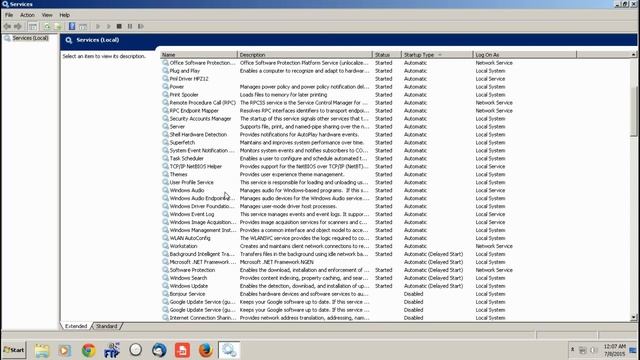Open the Help menu
Viewport: 640px width, 360px height.
[64, 15]
